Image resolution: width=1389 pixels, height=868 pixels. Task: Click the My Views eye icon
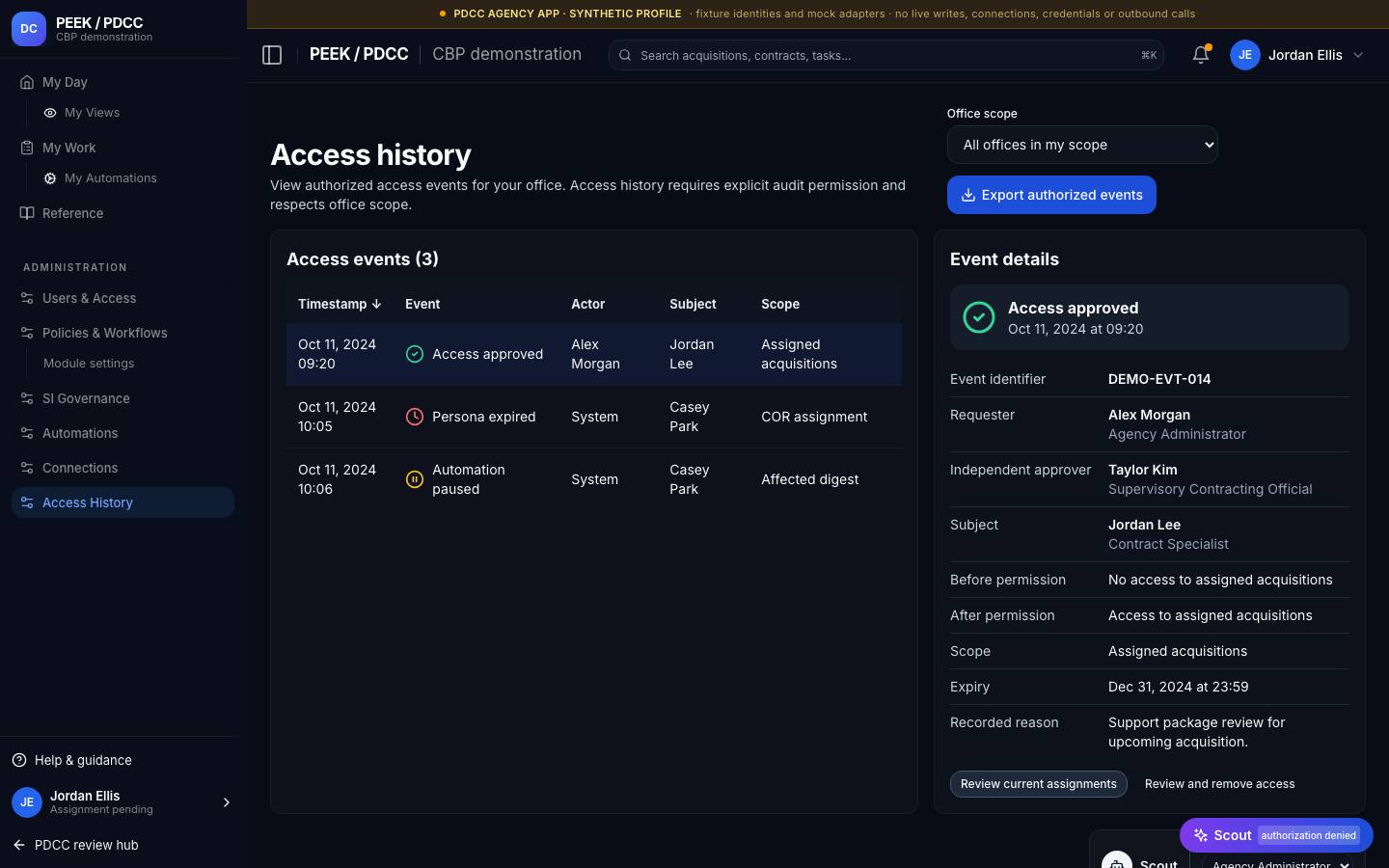[50, 113]
